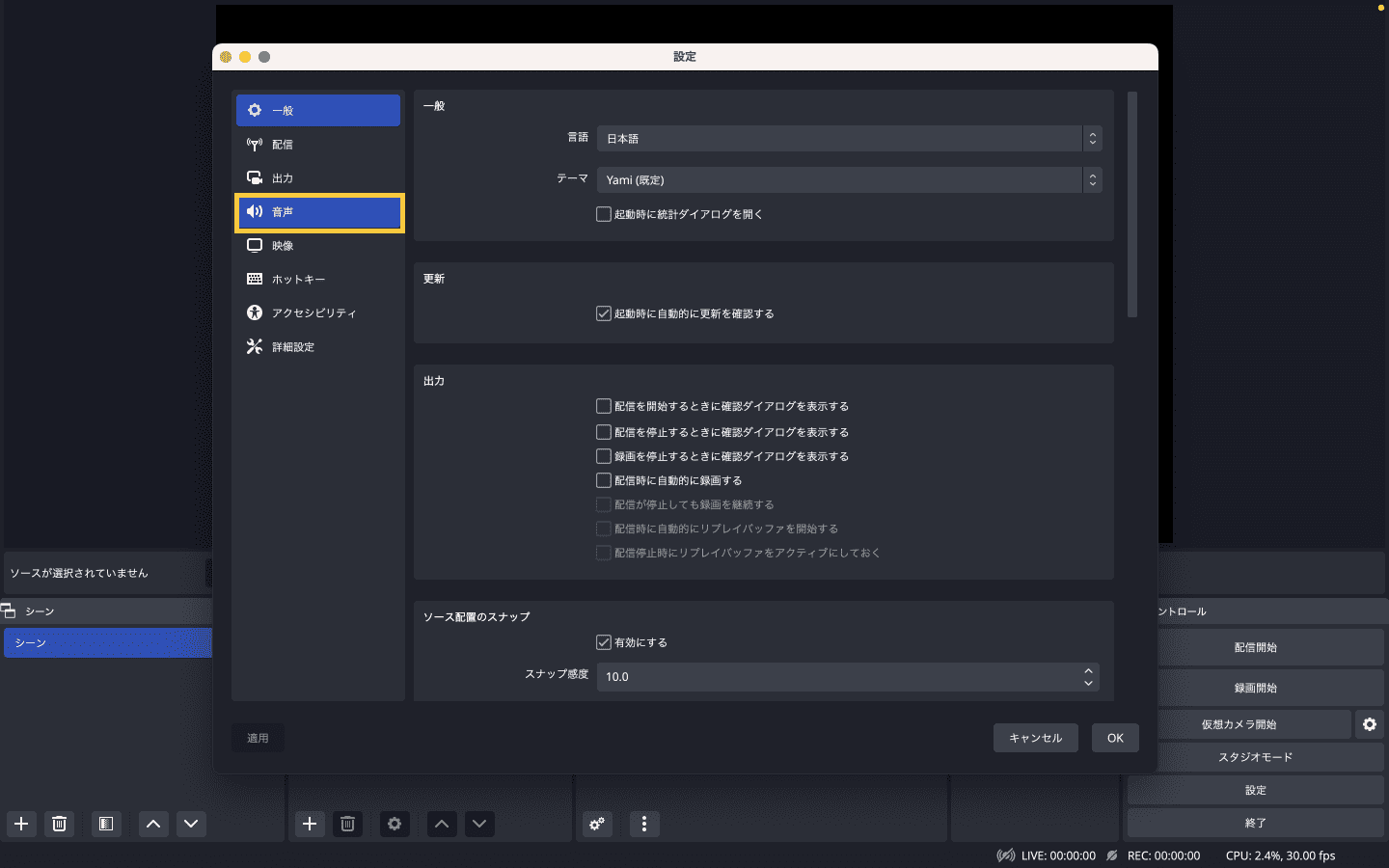
Task: Move the source up with the arrow icon
Action: coord(442,824)
